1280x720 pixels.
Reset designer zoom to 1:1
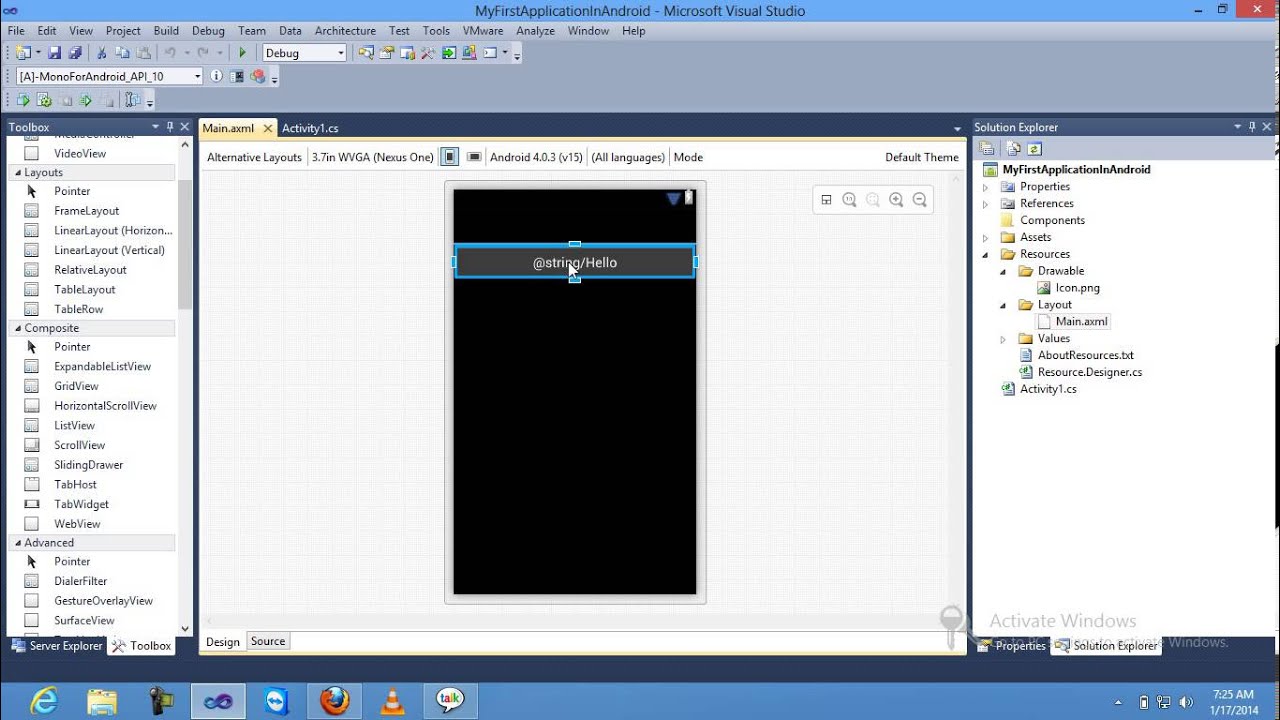point(849,200)
